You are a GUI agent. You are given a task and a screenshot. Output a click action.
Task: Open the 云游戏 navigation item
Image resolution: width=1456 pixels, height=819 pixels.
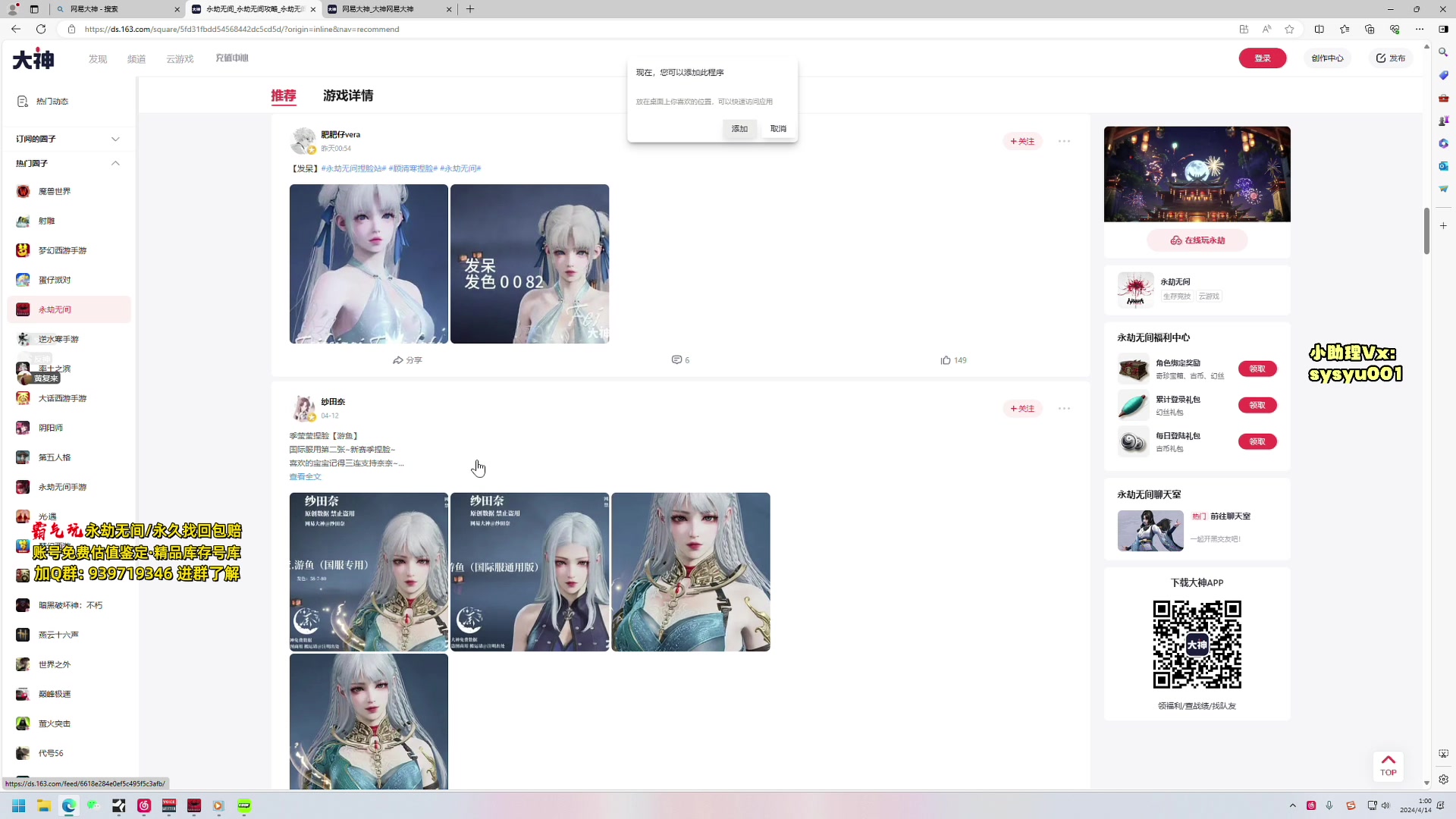[180, 58]
